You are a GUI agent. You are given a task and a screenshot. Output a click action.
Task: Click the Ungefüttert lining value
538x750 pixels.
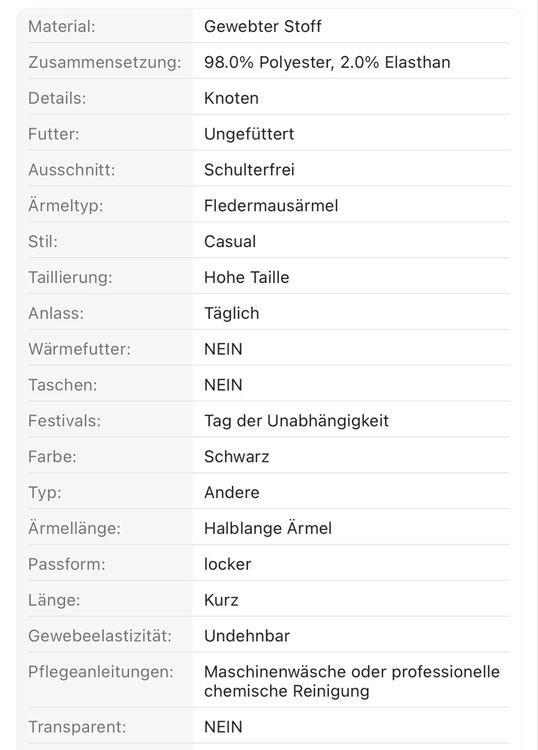(249, 134)
